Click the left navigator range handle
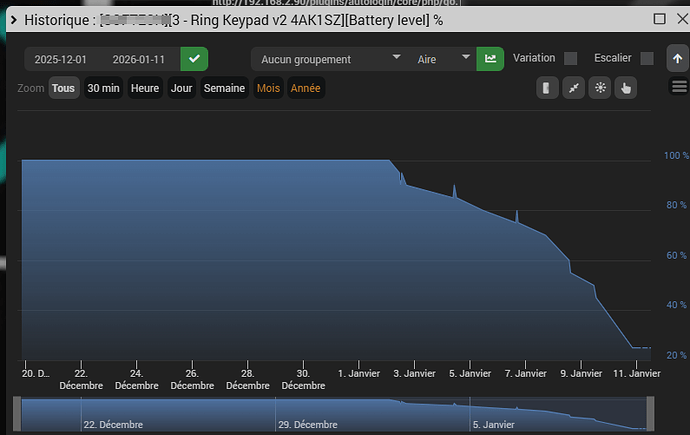Image resolution: width=690 pixels, height=435 pixels. (17, 414)
